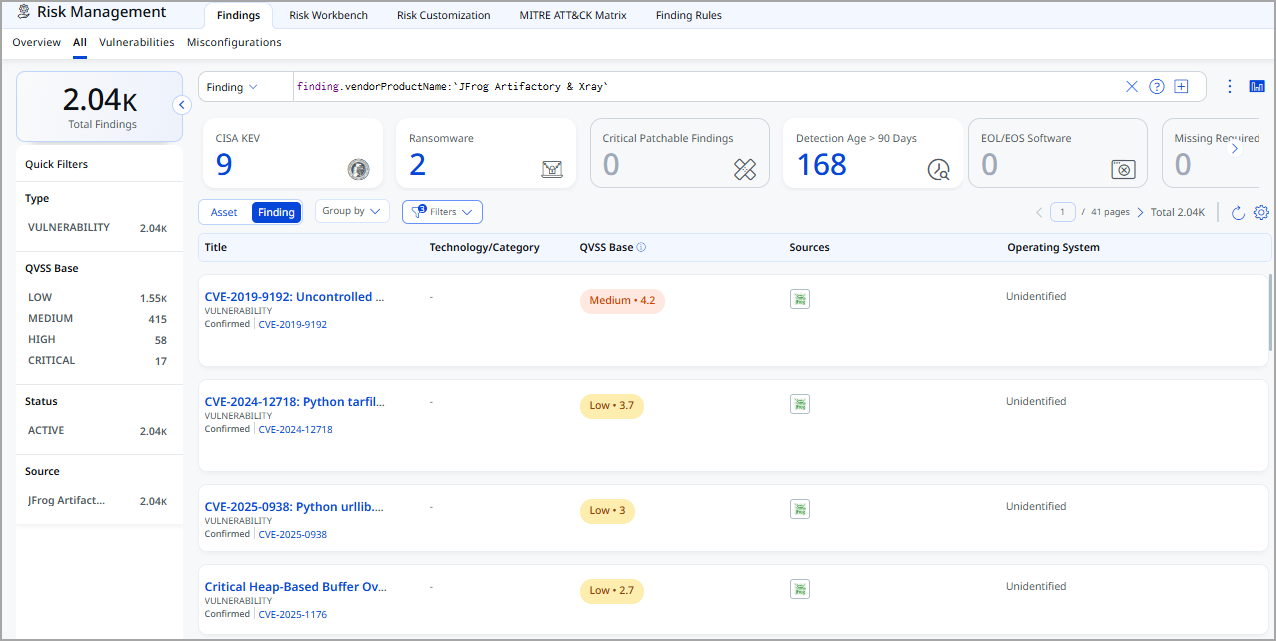Screen dimensions: 1276x641
Task: Click the Ransomware card icon
Action: [552, 169]
